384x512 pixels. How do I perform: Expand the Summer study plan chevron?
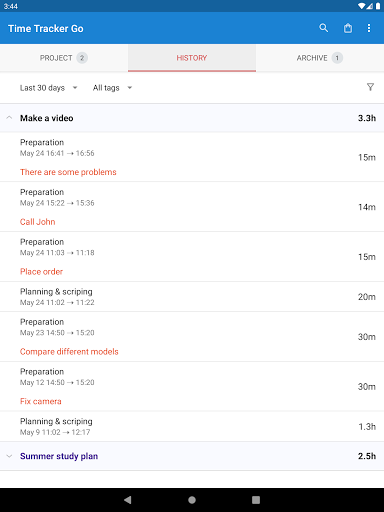click(9, 456)
